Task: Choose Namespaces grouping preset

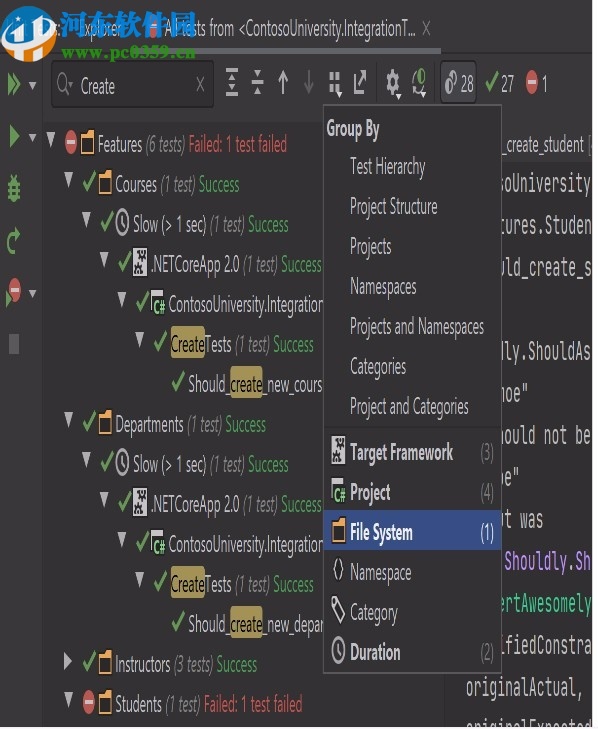Action: tap(383, 287)
